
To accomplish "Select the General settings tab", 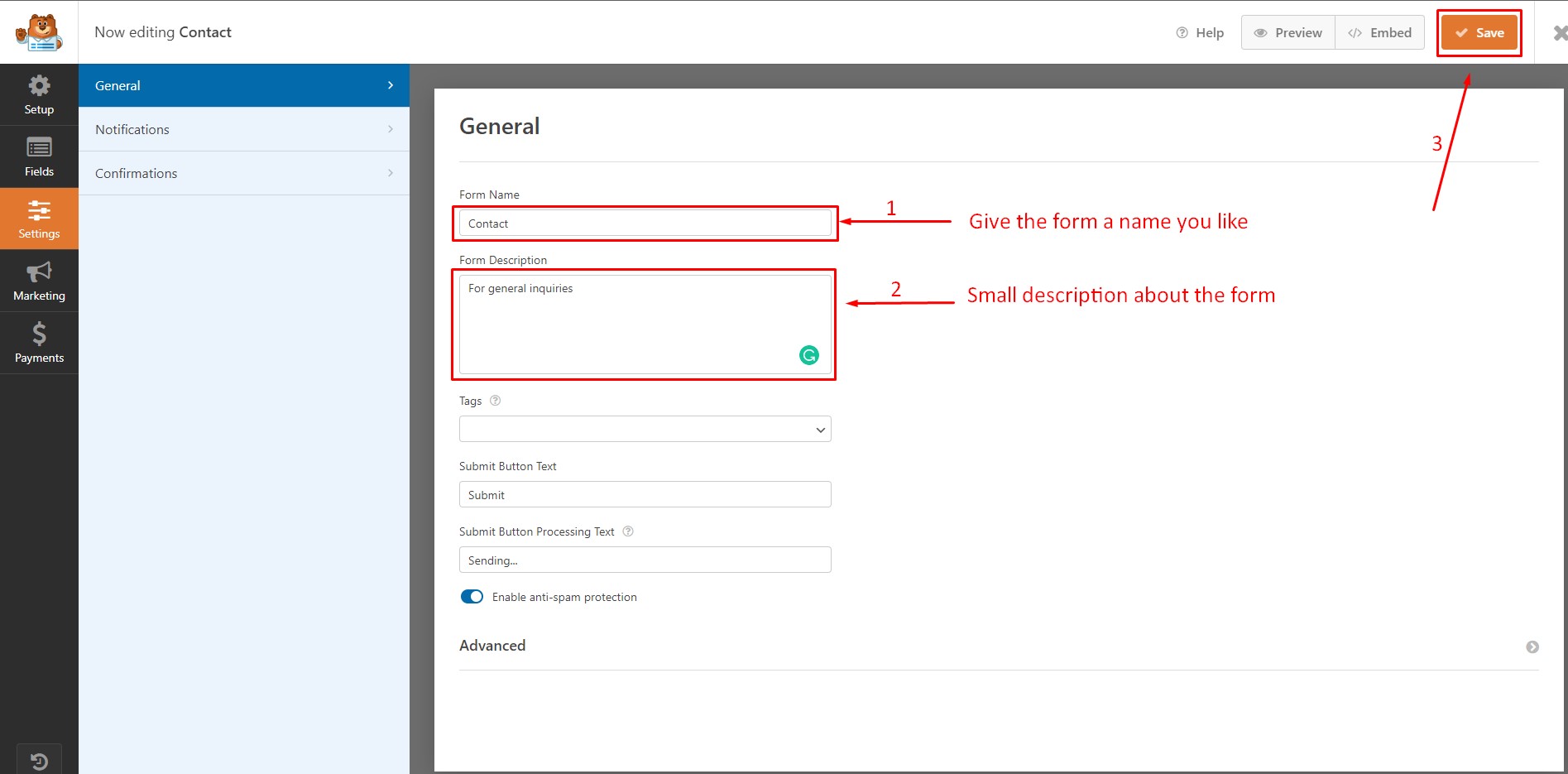I will pyautogui.click(x=244, y=85).
